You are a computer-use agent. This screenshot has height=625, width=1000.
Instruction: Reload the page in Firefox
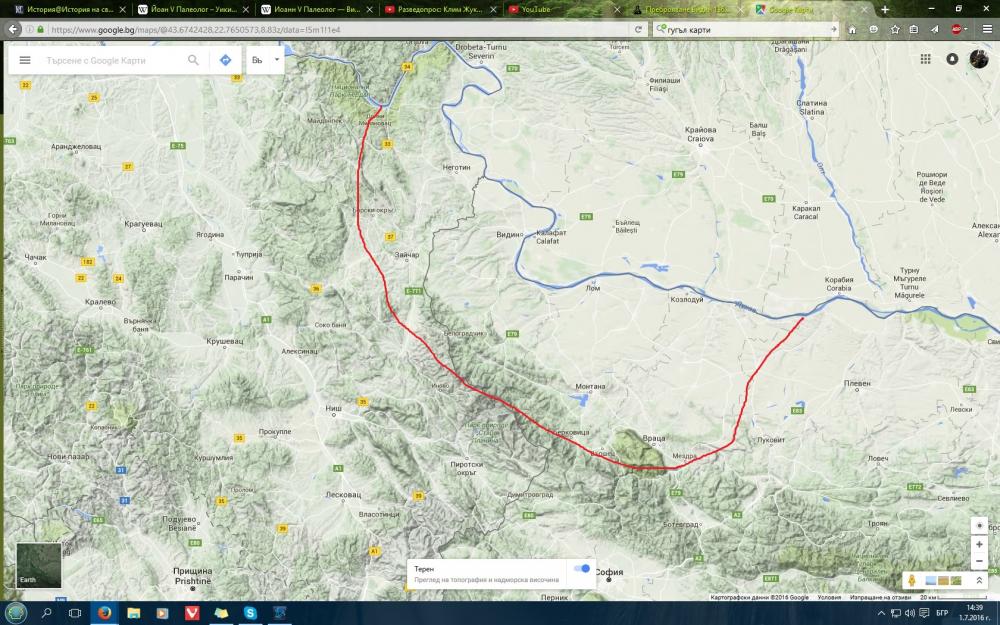point(638,29)
